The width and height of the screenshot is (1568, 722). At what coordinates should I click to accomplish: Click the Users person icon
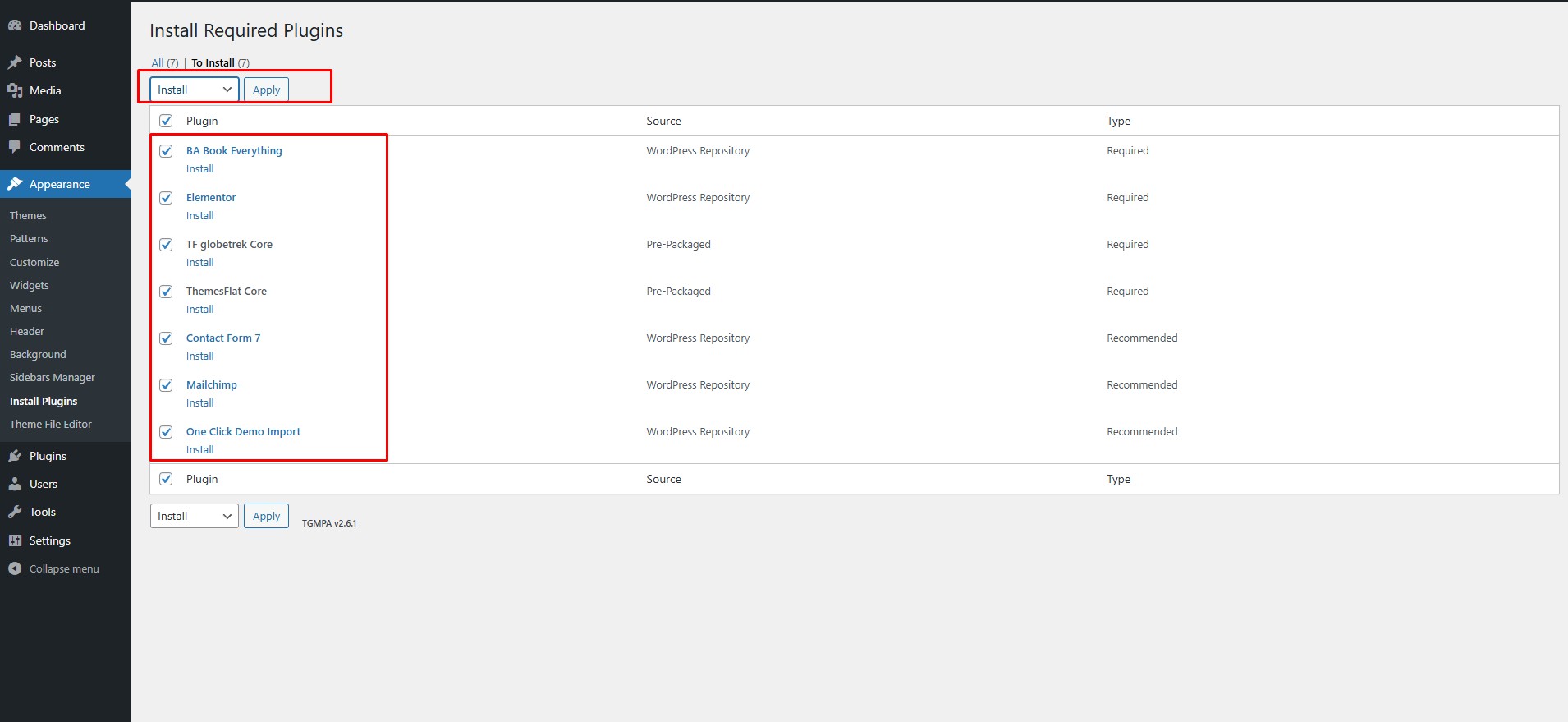click(x=15, y=484)
